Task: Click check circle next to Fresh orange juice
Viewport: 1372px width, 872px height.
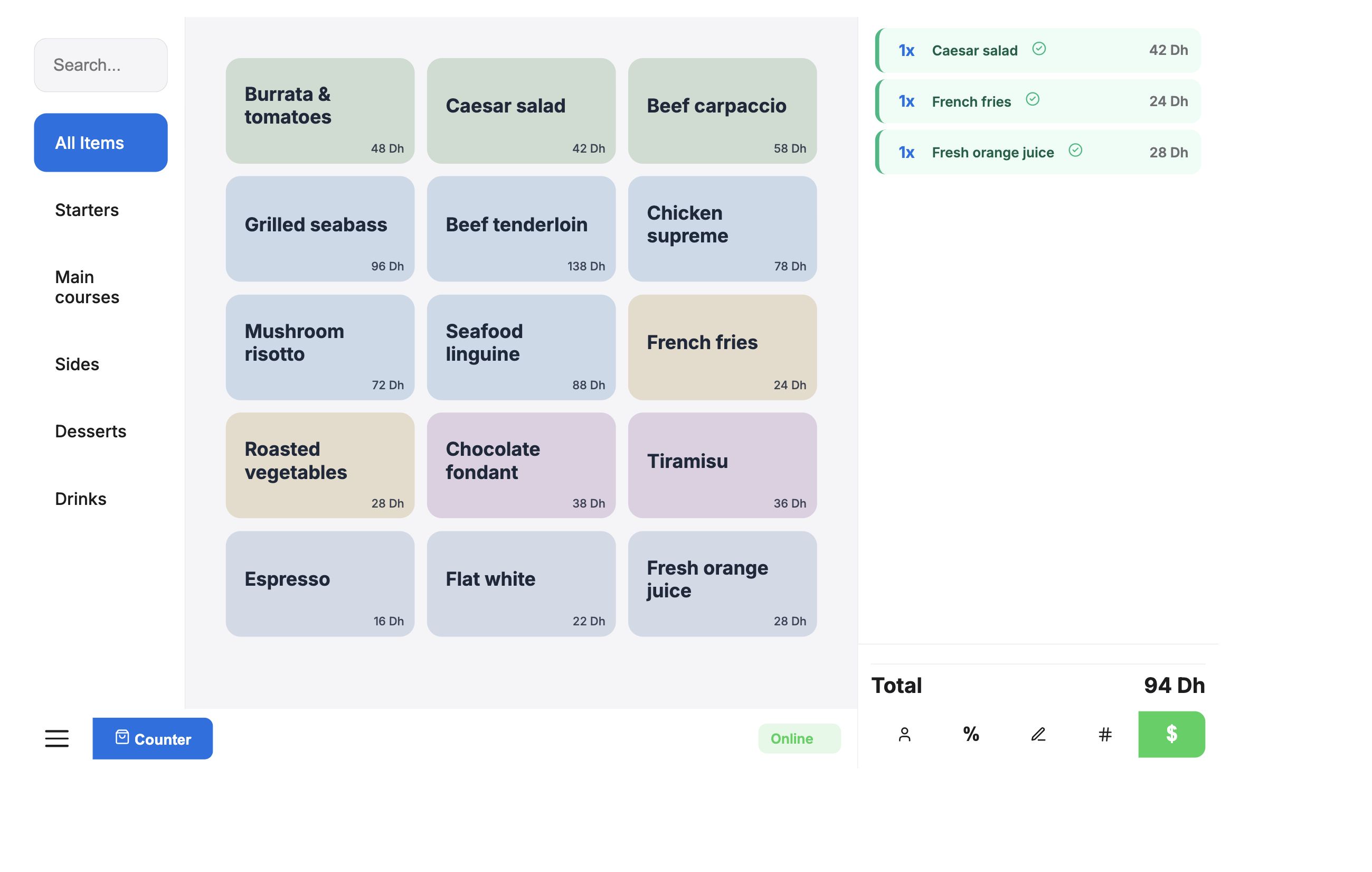Action: 1075,151
